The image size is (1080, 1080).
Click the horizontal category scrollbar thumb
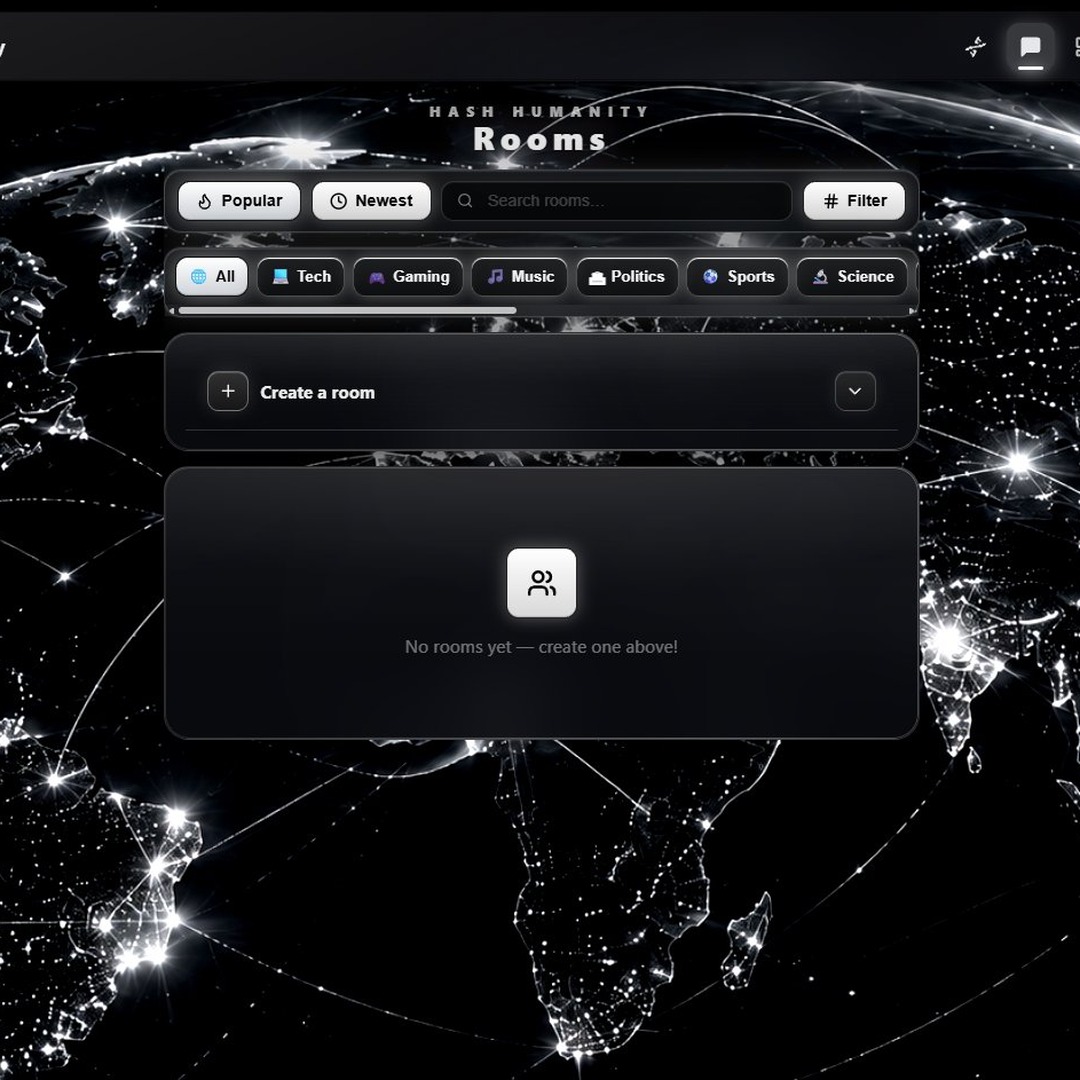347,311
